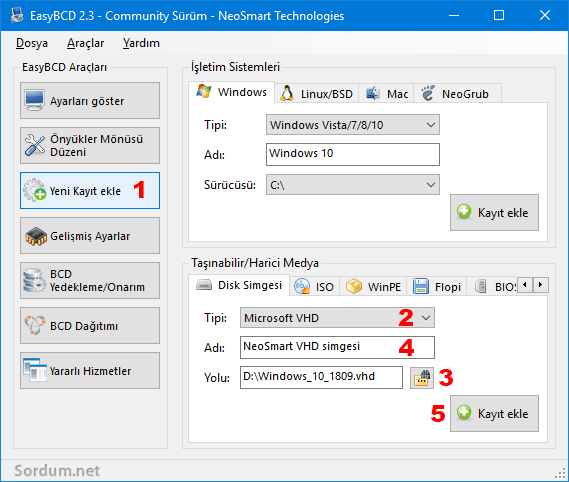Switch to the Flopi tab
This screenshot has width=569, height=482.
pyautogui.click(x=437, y=287)
